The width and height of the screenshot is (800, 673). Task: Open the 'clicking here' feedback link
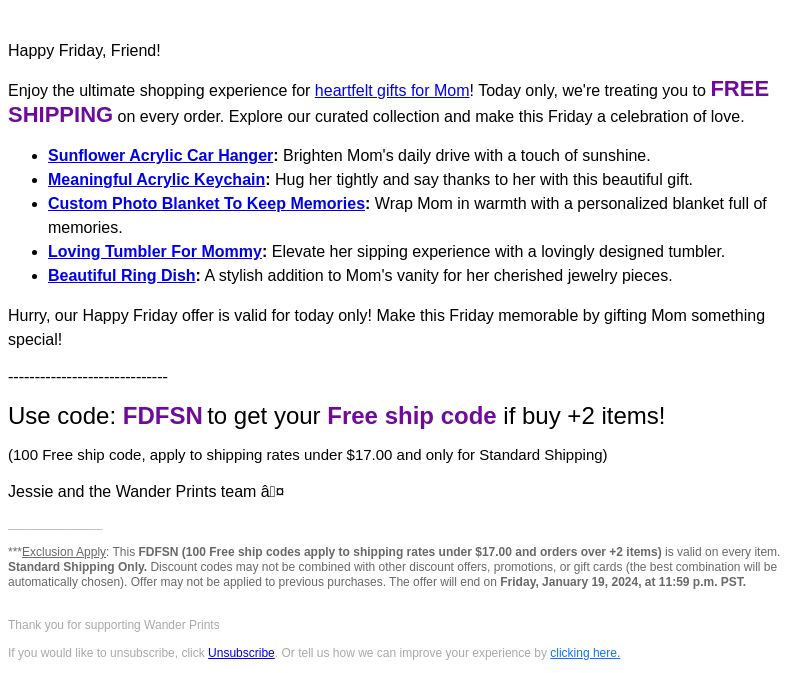tap(585, 653)
